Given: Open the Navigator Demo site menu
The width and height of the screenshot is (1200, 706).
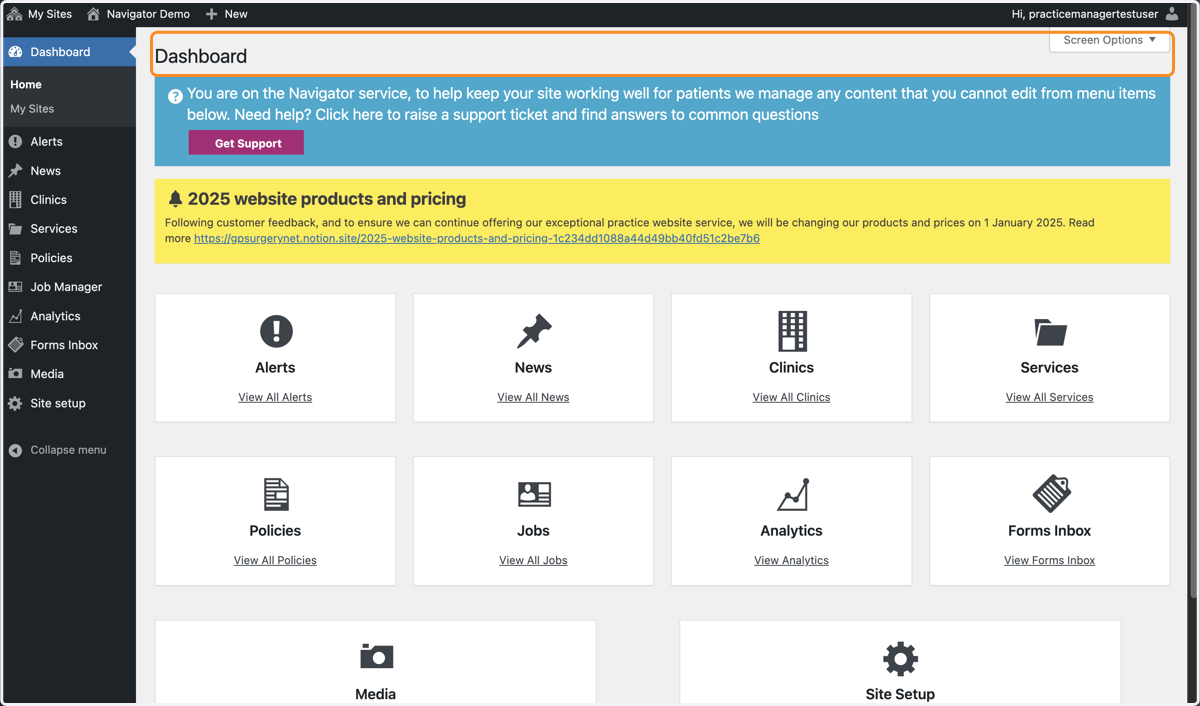Looking at the screenshot, I should pos(138,14).
